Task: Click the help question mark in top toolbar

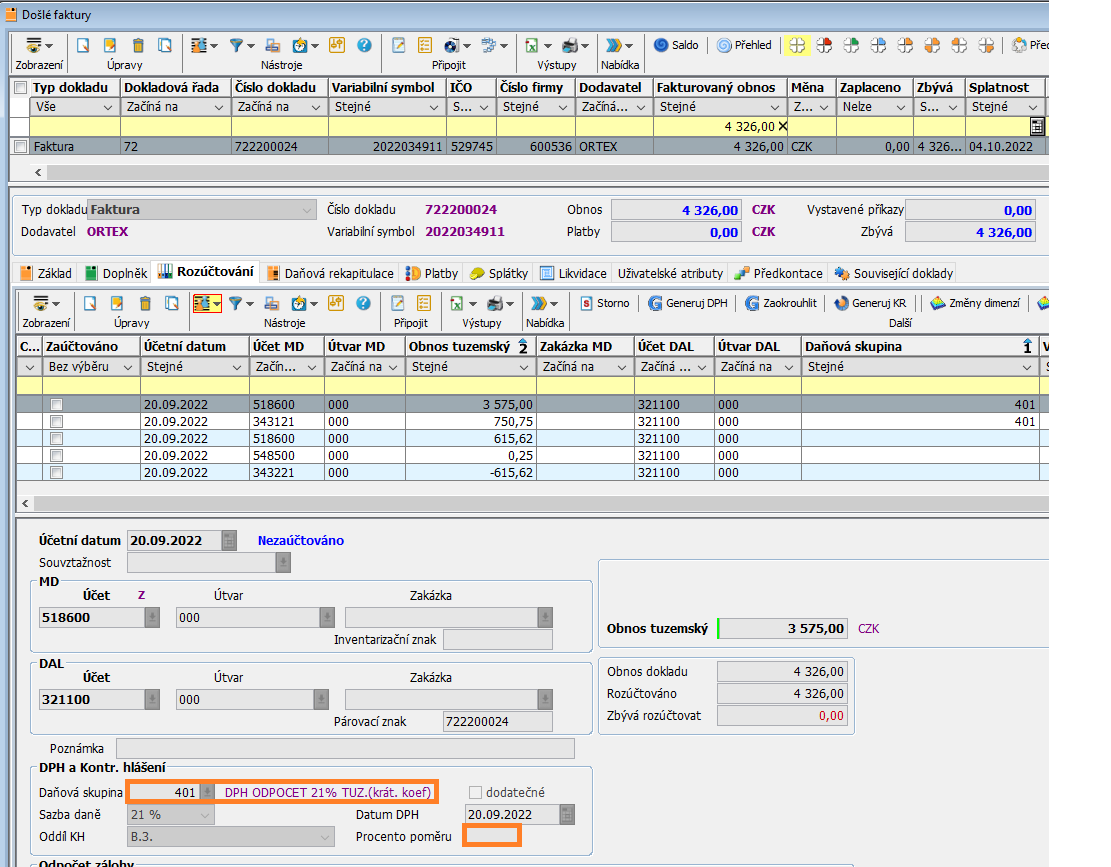Action: [x=364, y=45]
